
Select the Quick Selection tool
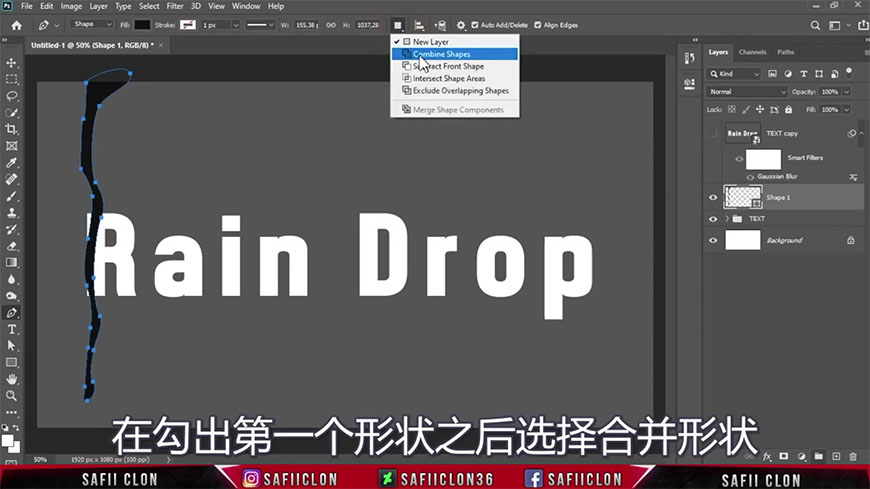click(11, 113)
